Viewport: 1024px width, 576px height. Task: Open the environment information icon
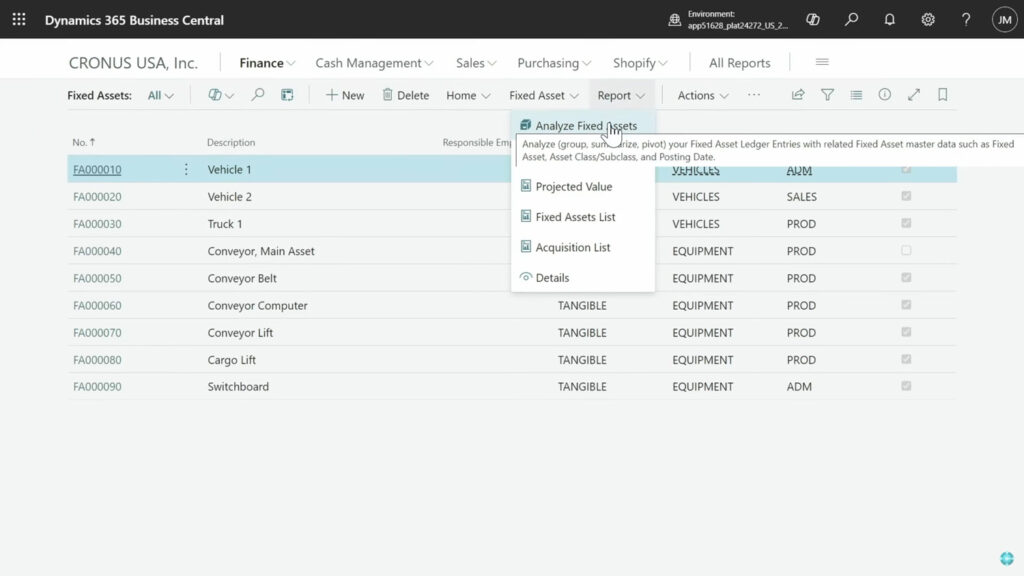[675, 20]
